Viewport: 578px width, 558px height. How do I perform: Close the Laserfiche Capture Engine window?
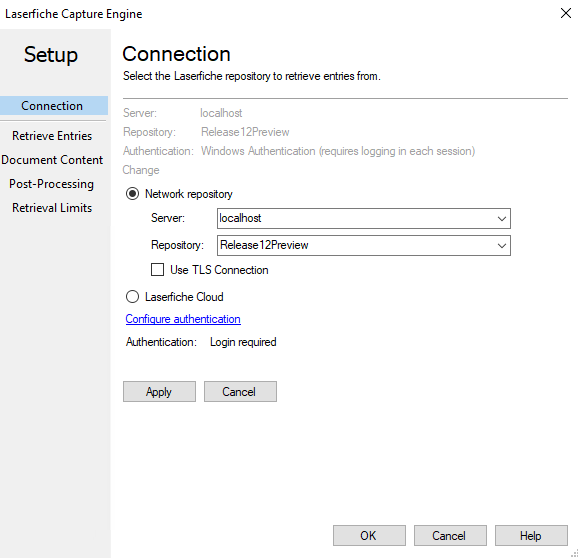[x=566, y=13]
